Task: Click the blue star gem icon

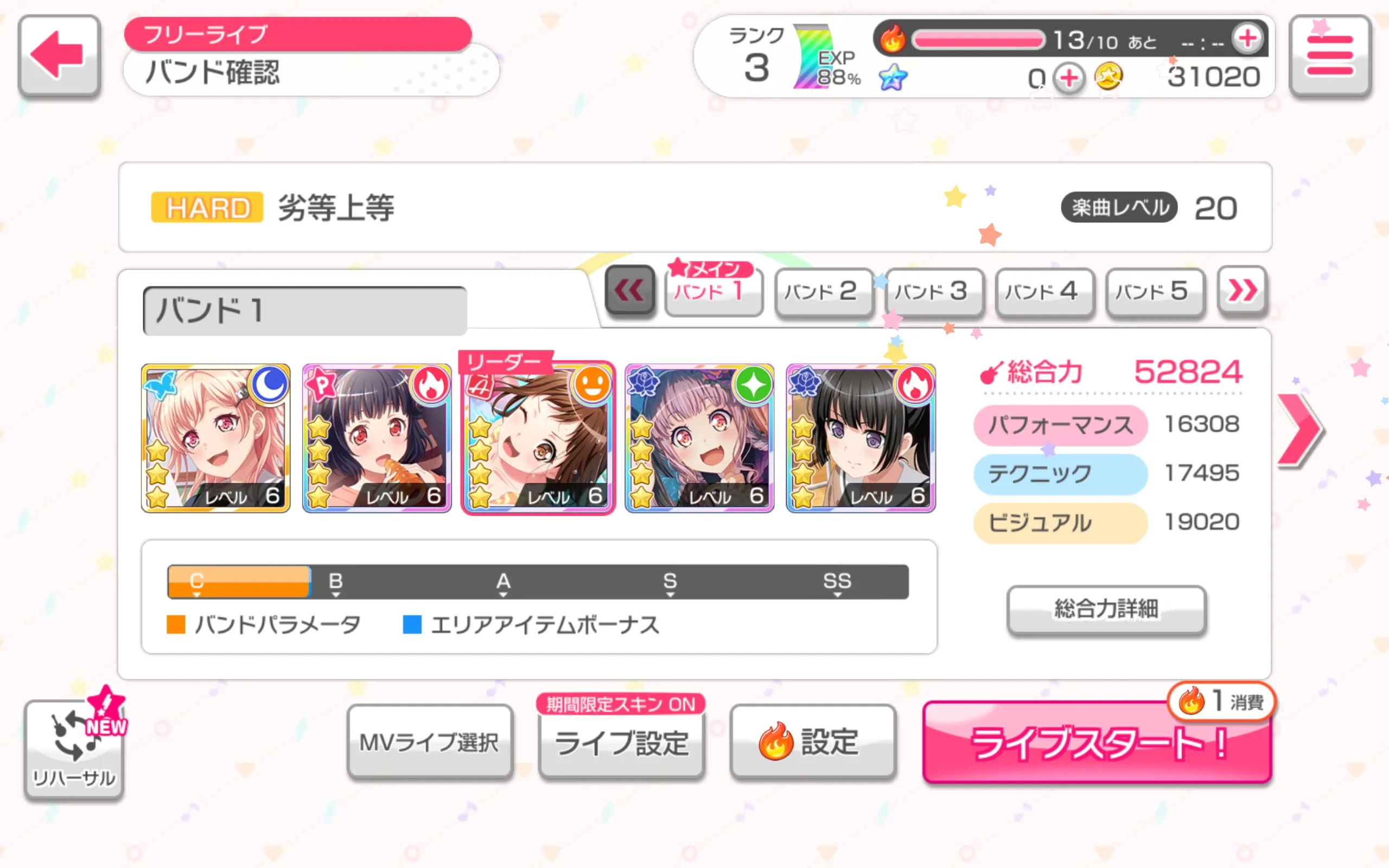Action: click(893, 78)
